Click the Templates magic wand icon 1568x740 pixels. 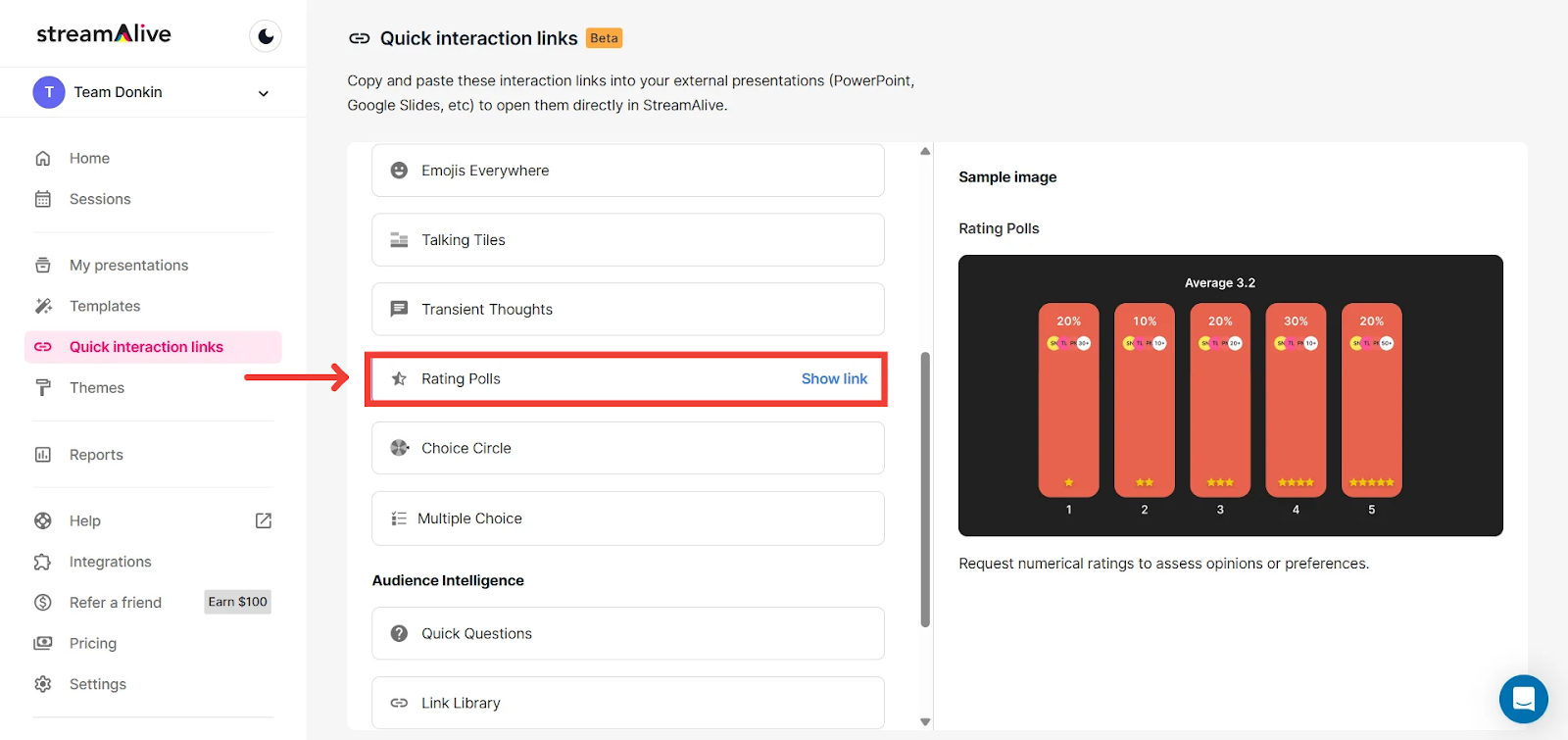point(43,306)
